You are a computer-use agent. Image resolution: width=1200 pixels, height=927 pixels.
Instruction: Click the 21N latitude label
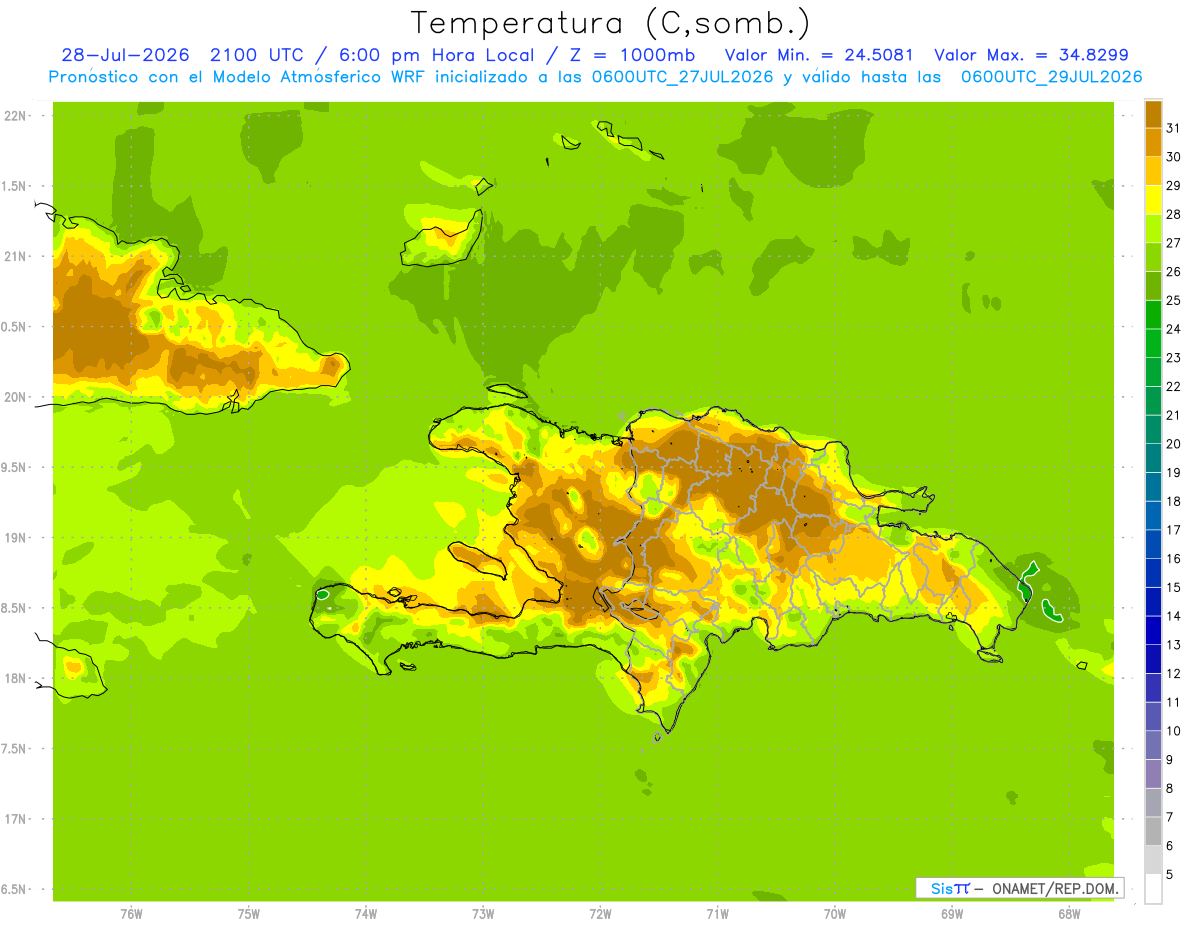click(x=16, y=256)
